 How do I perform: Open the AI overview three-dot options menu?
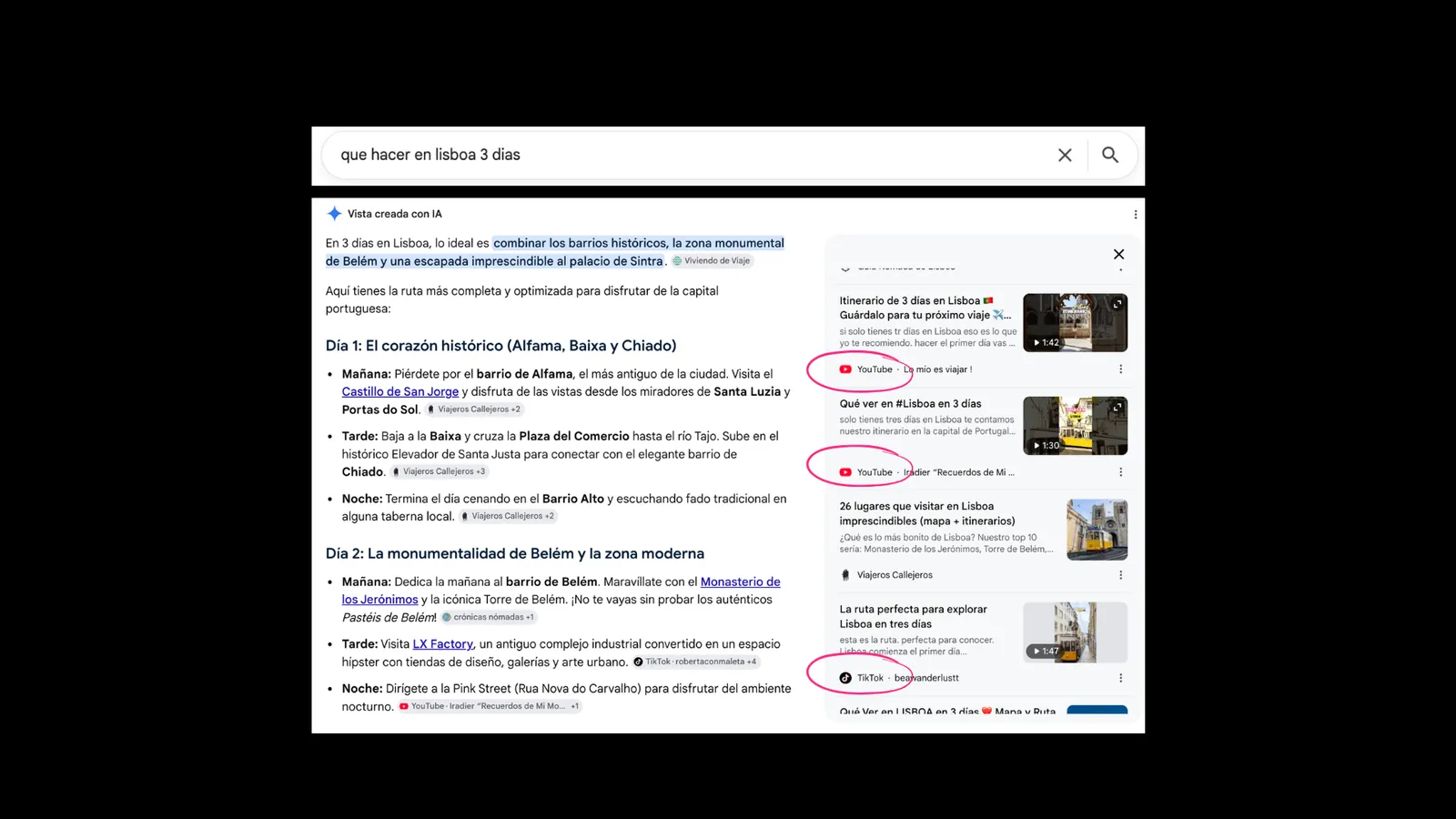coord(1135,215)
